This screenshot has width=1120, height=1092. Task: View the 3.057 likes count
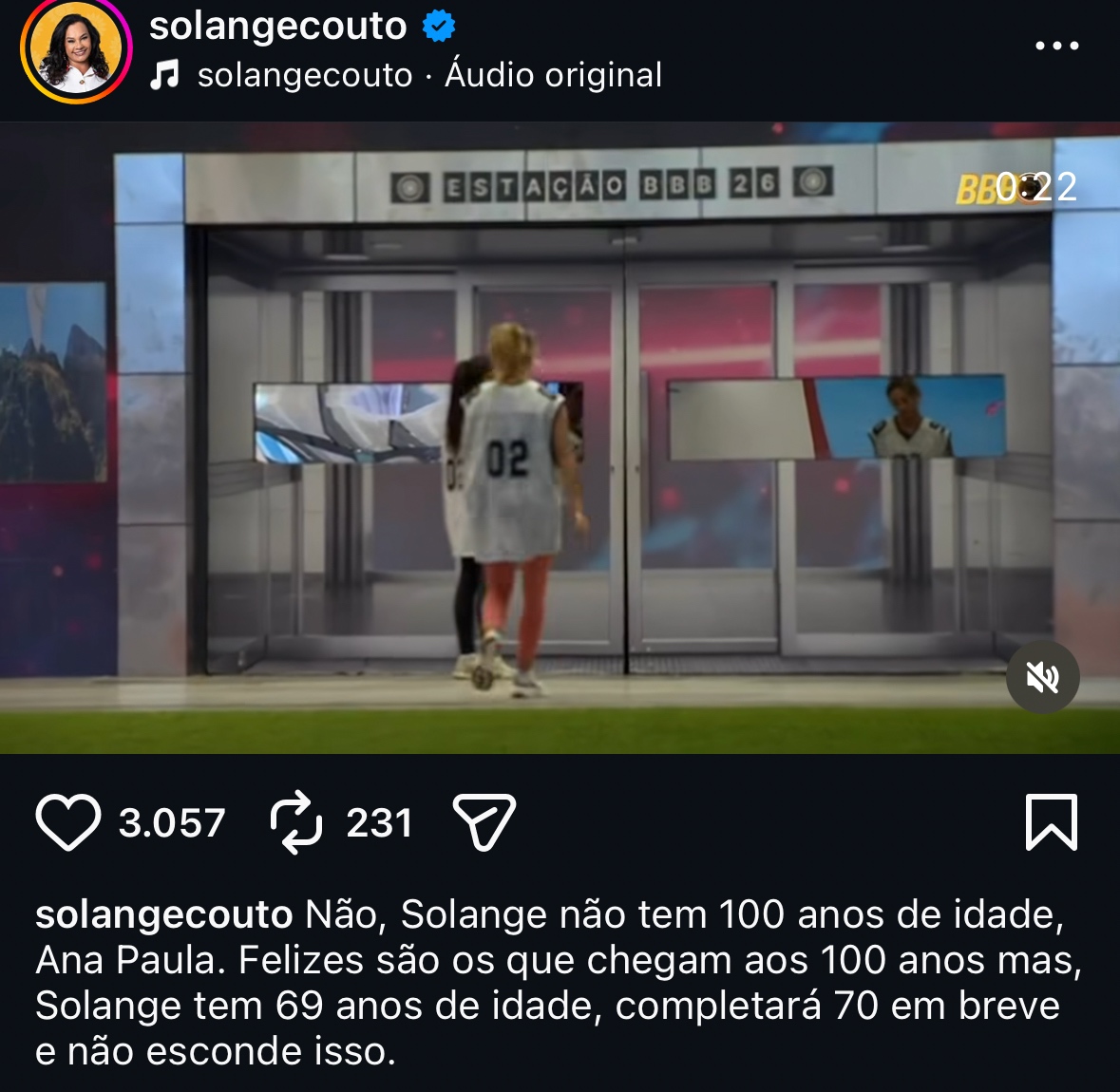[x=172, y=822]
